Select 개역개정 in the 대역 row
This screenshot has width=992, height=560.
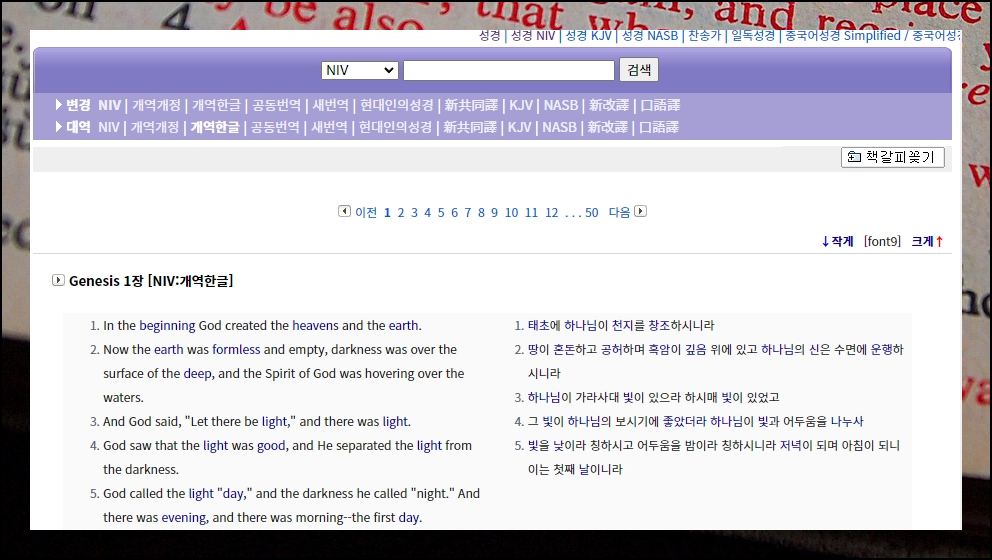[x=155, y=127]
